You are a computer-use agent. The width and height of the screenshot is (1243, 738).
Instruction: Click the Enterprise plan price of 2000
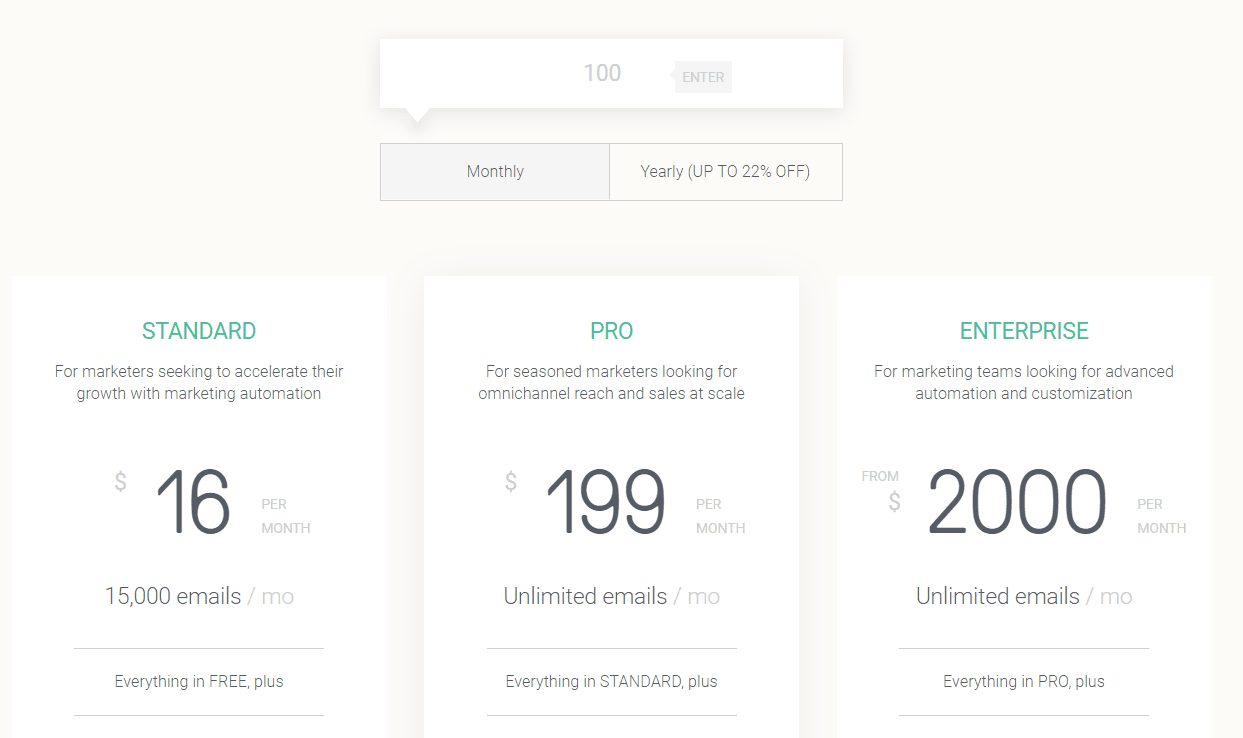(x=1016, y=503)
